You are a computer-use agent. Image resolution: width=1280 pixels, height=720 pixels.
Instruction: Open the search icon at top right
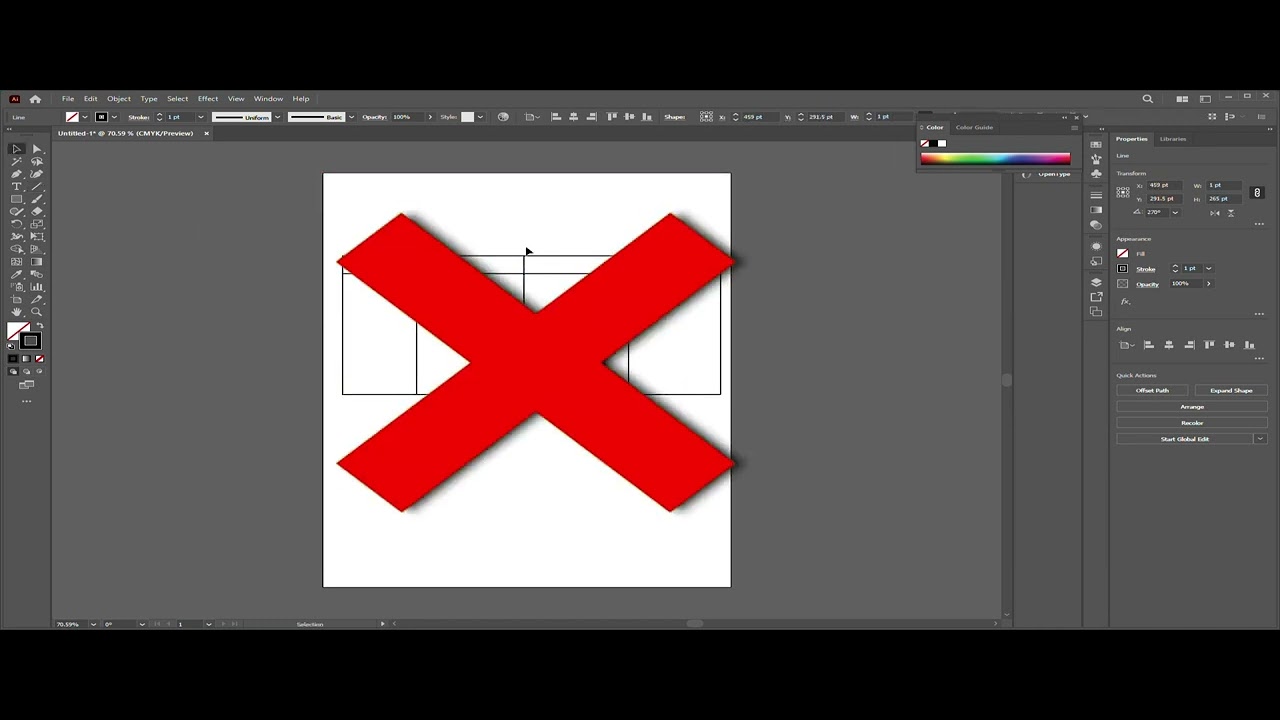[1148, 99]
